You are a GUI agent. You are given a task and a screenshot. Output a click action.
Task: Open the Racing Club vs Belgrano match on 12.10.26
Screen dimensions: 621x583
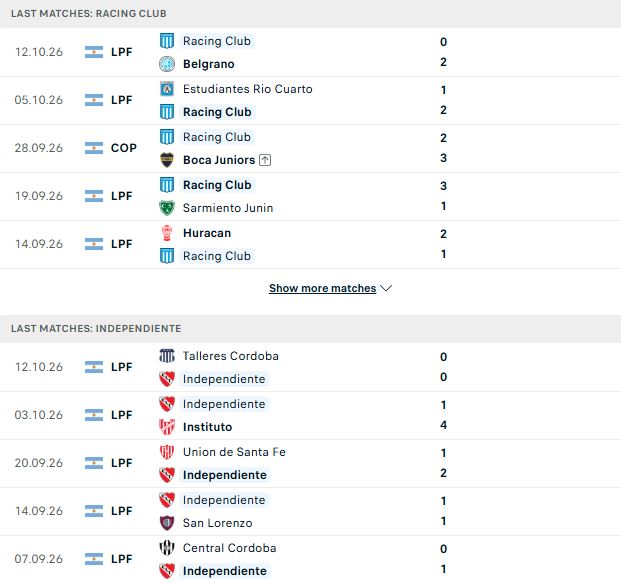tap(310, 52)
